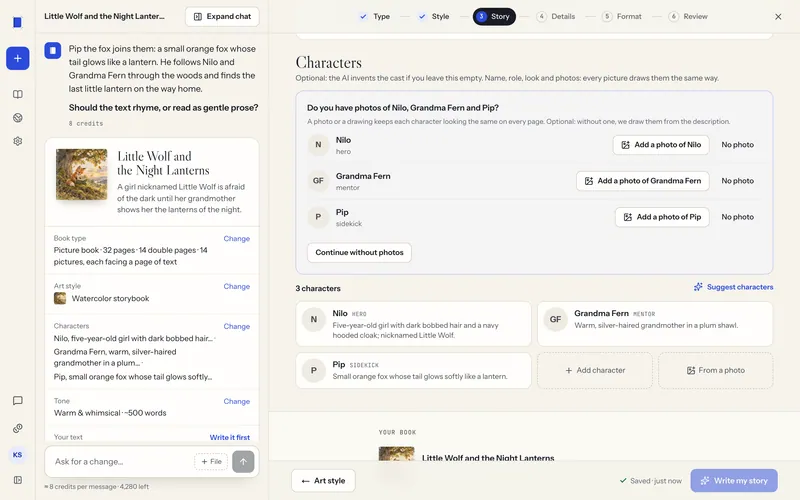Viewport: 800px width, 500px height.
Task: Change the Book type setting
Action: tap(237, 238)
